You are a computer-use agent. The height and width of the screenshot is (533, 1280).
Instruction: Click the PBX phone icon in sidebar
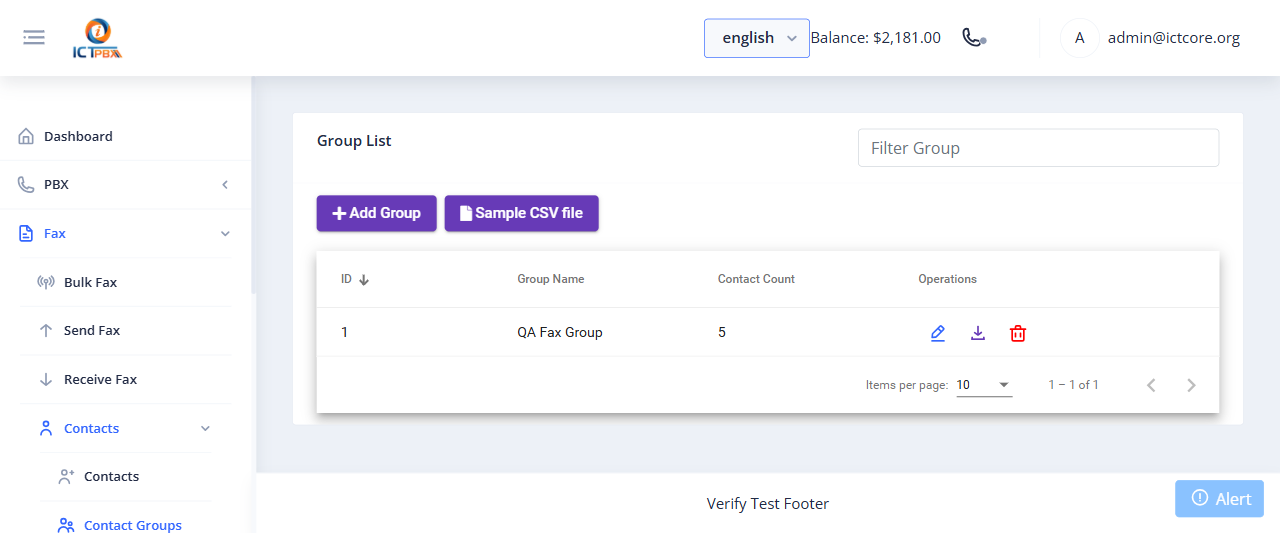point(26,185)
